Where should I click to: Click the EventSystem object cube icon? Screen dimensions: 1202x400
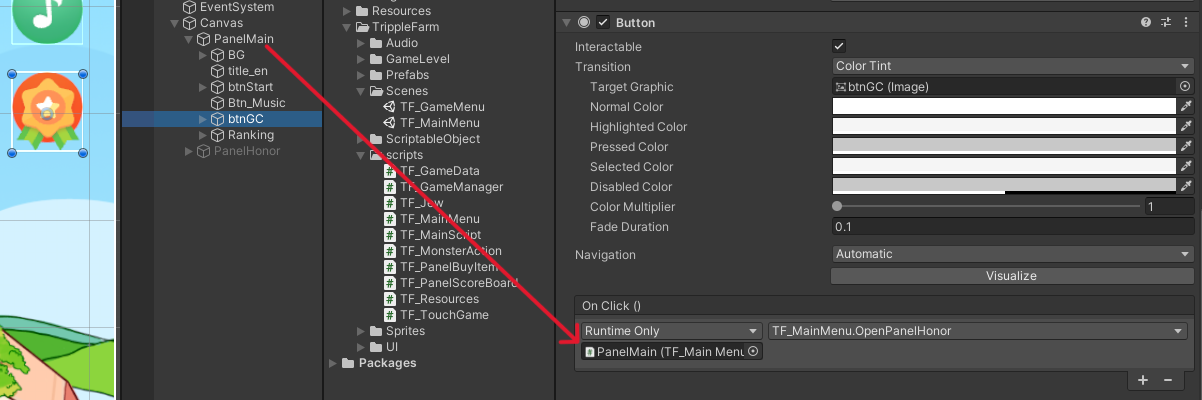click(190, 7)
